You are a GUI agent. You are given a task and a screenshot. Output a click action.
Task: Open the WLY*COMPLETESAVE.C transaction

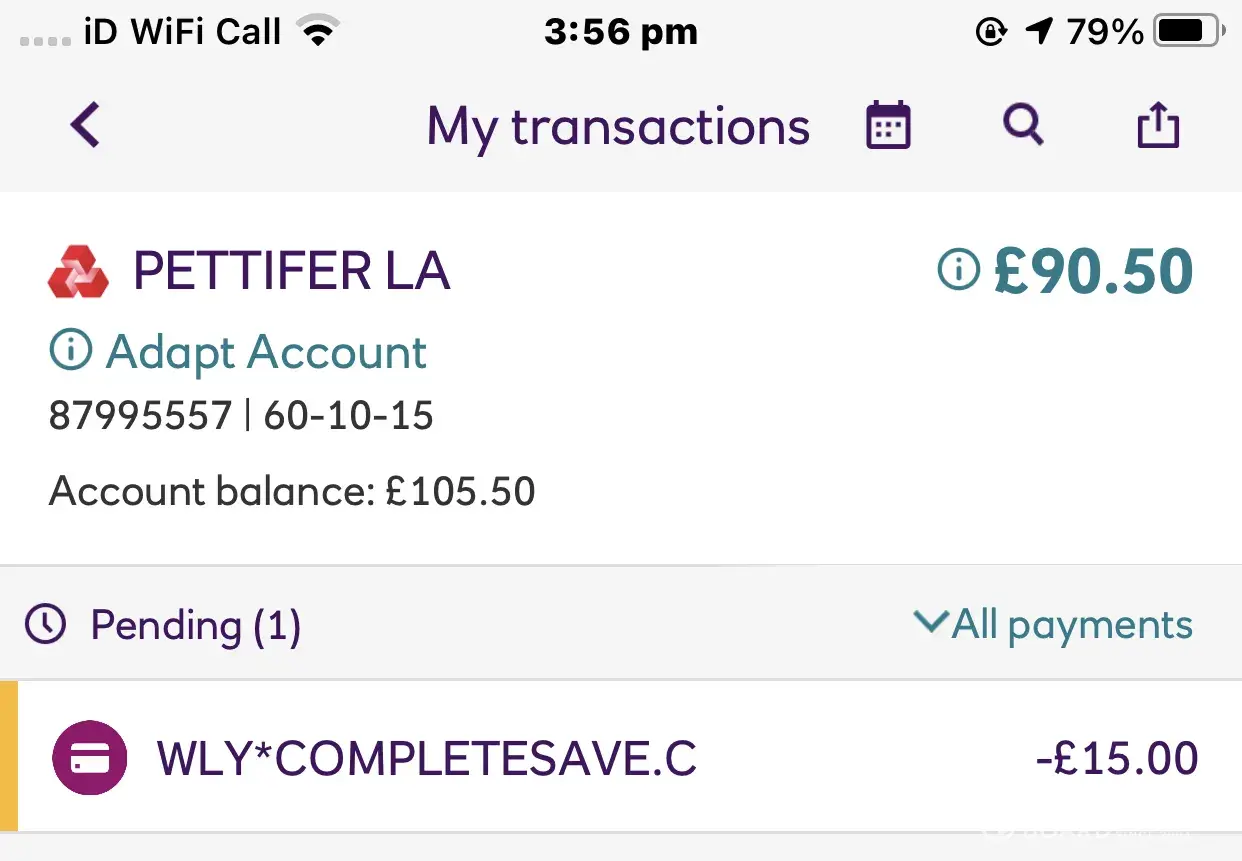pyautogui.click(x=426, y=759)
